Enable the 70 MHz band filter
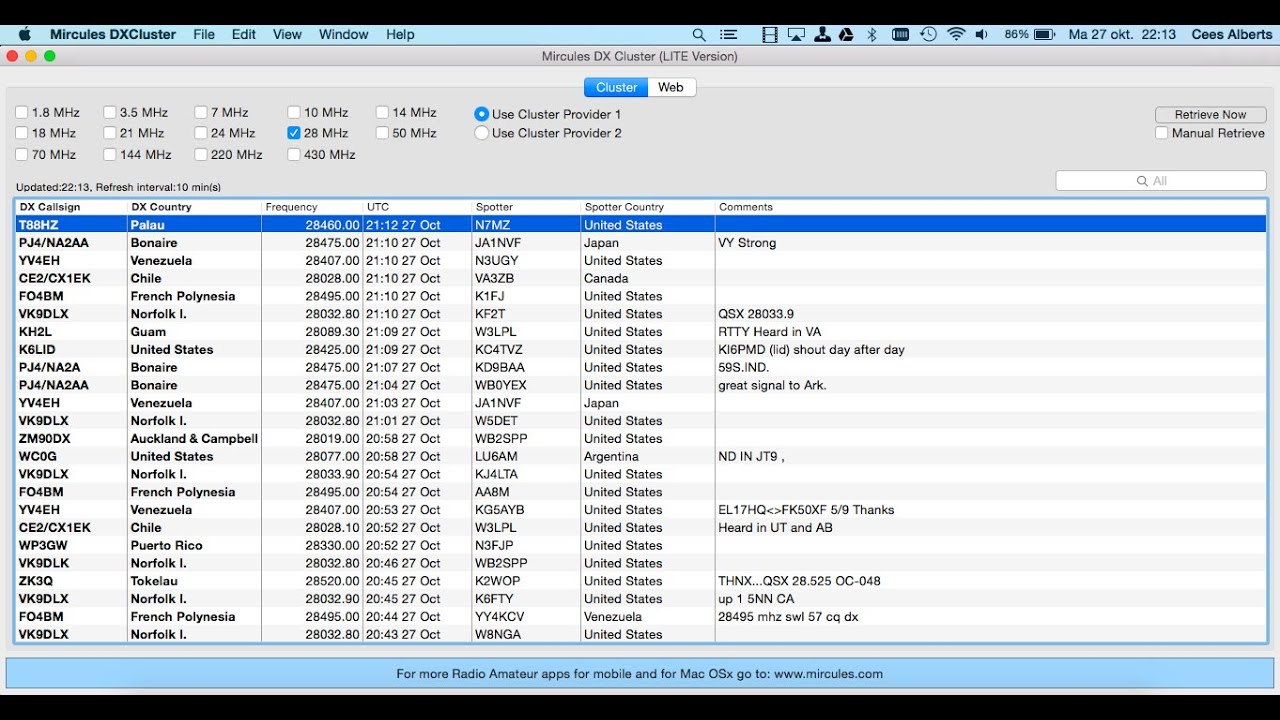The height and width of the screenshot is (720, 1280). point(22,155)
